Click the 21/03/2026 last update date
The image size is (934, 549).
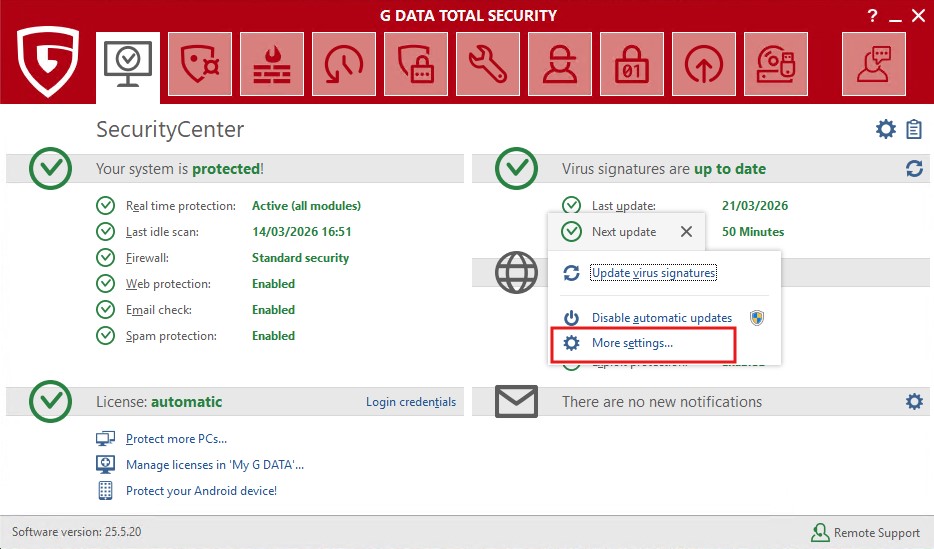[x=755, y=205]
